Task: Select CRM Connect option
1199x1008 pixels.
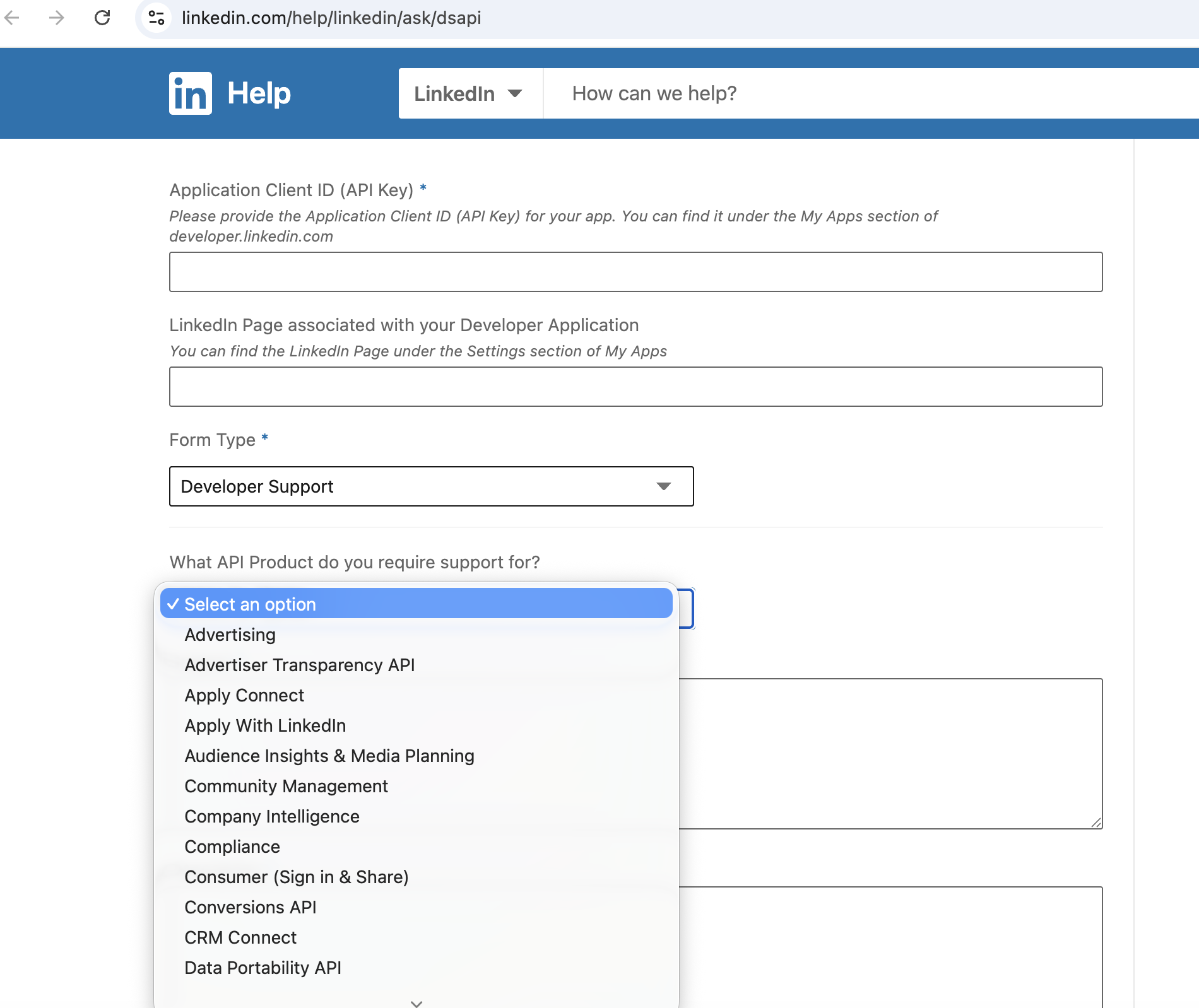Action: [416, 937]
